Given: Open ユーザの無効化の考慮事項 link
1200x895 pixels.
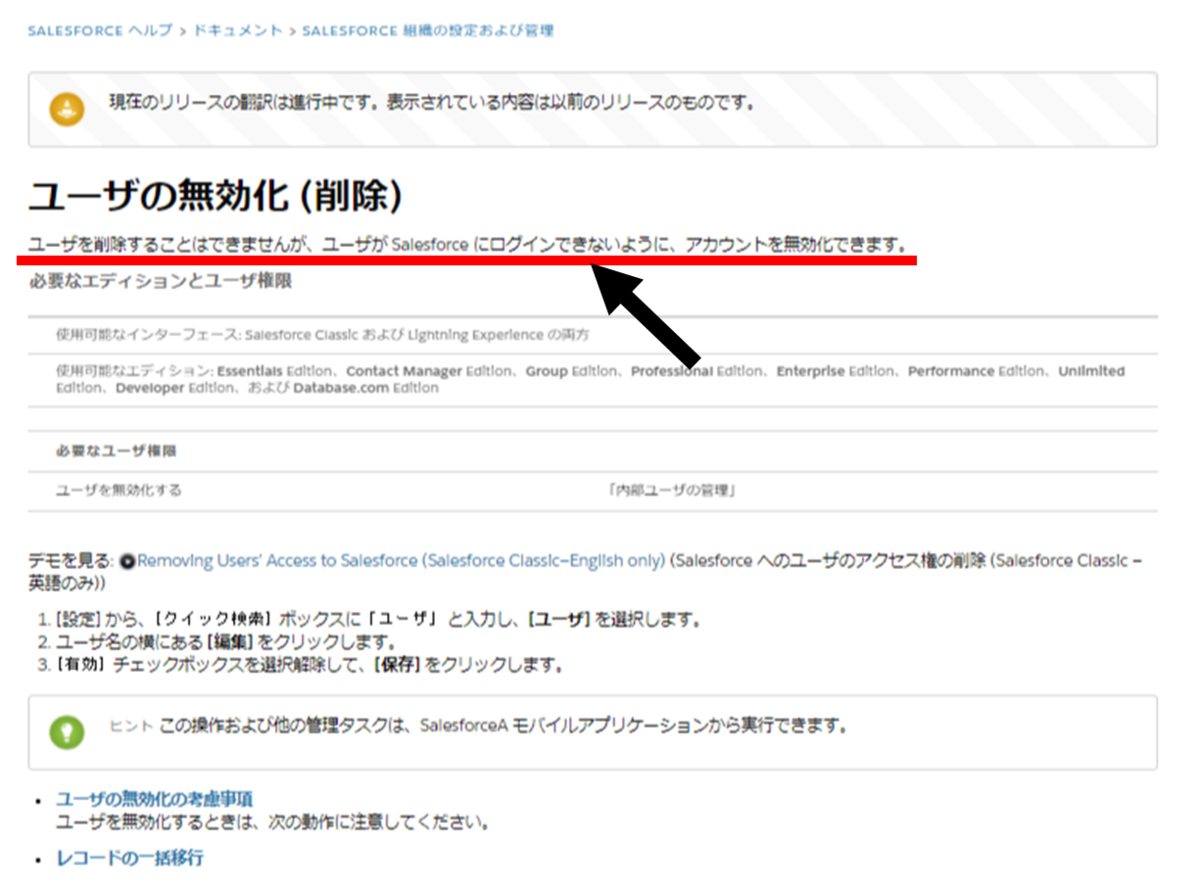Looking at the screenshot, I should (154, 799).
